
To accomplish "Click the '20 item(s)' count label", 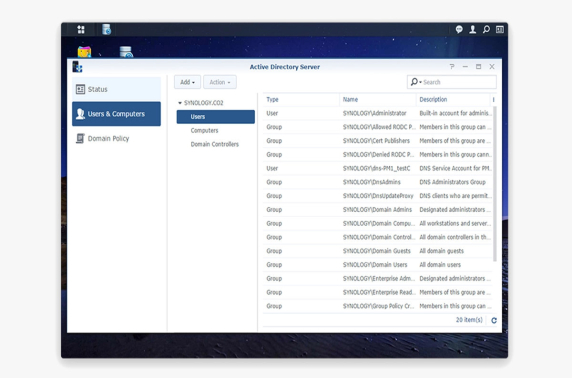I will 469,320.
